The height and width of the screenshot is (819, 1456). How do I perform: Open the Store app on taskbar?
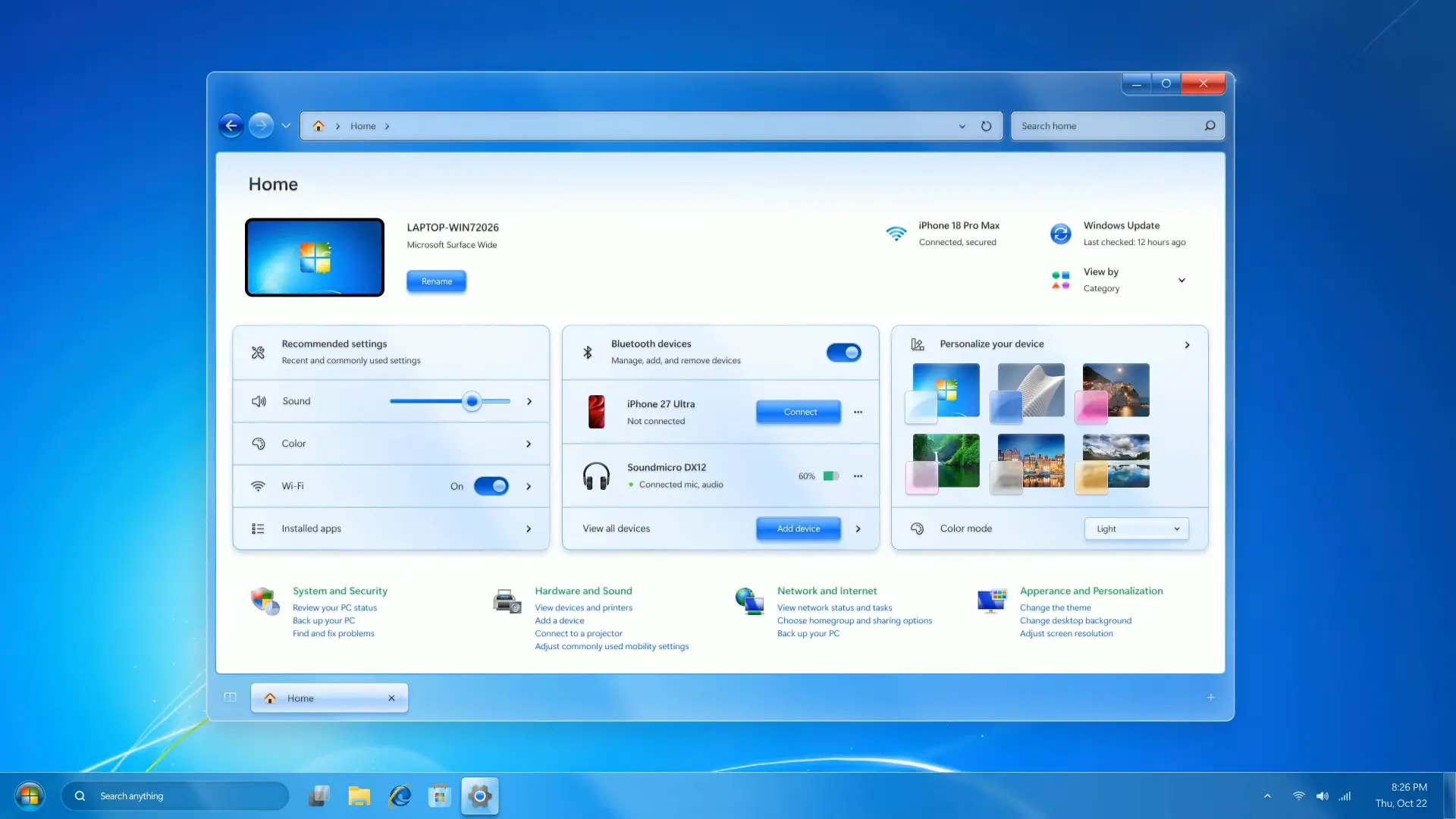pyautogui.click(x=440, y=796)
